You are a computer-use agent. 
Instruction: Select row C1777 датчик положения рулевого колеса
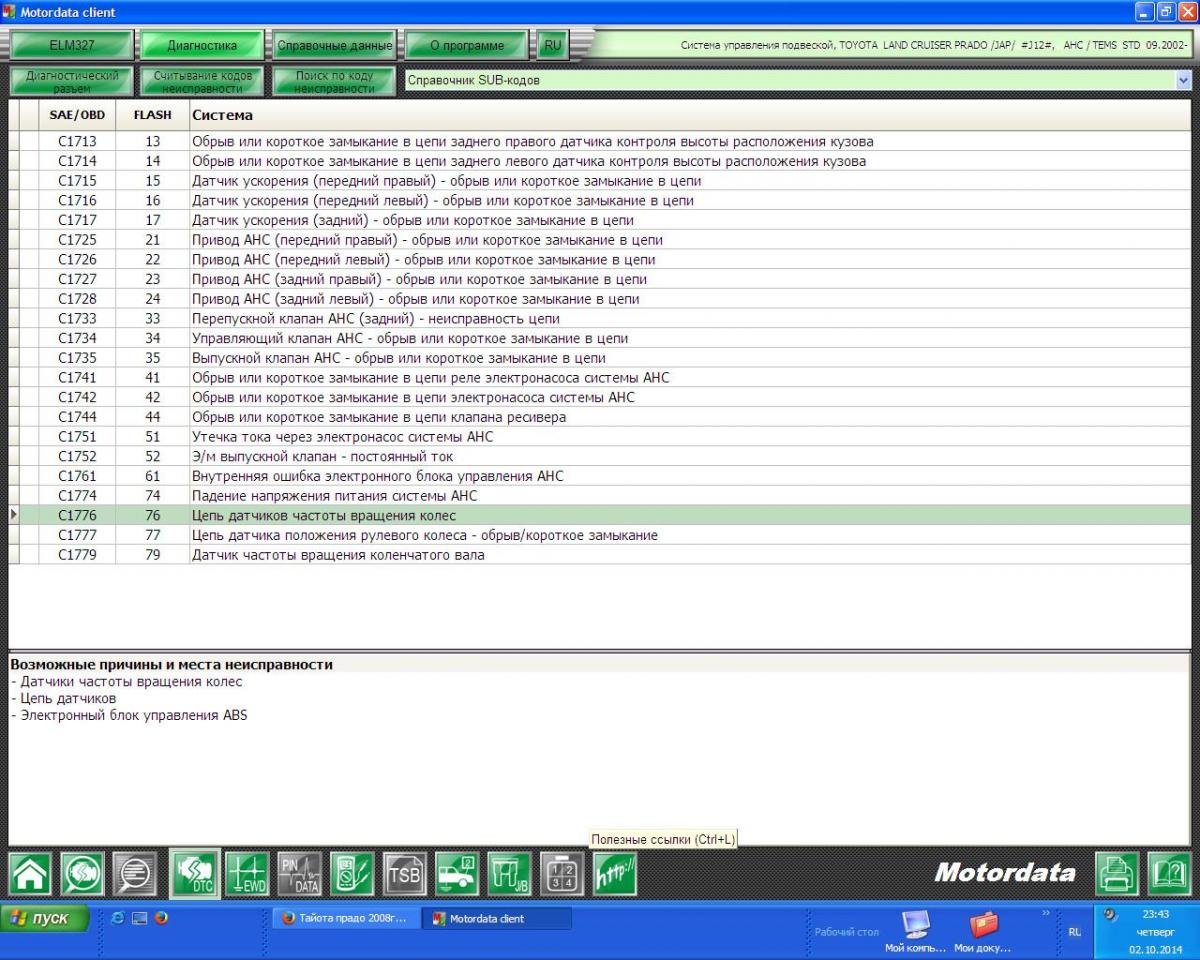coord(600,535)
